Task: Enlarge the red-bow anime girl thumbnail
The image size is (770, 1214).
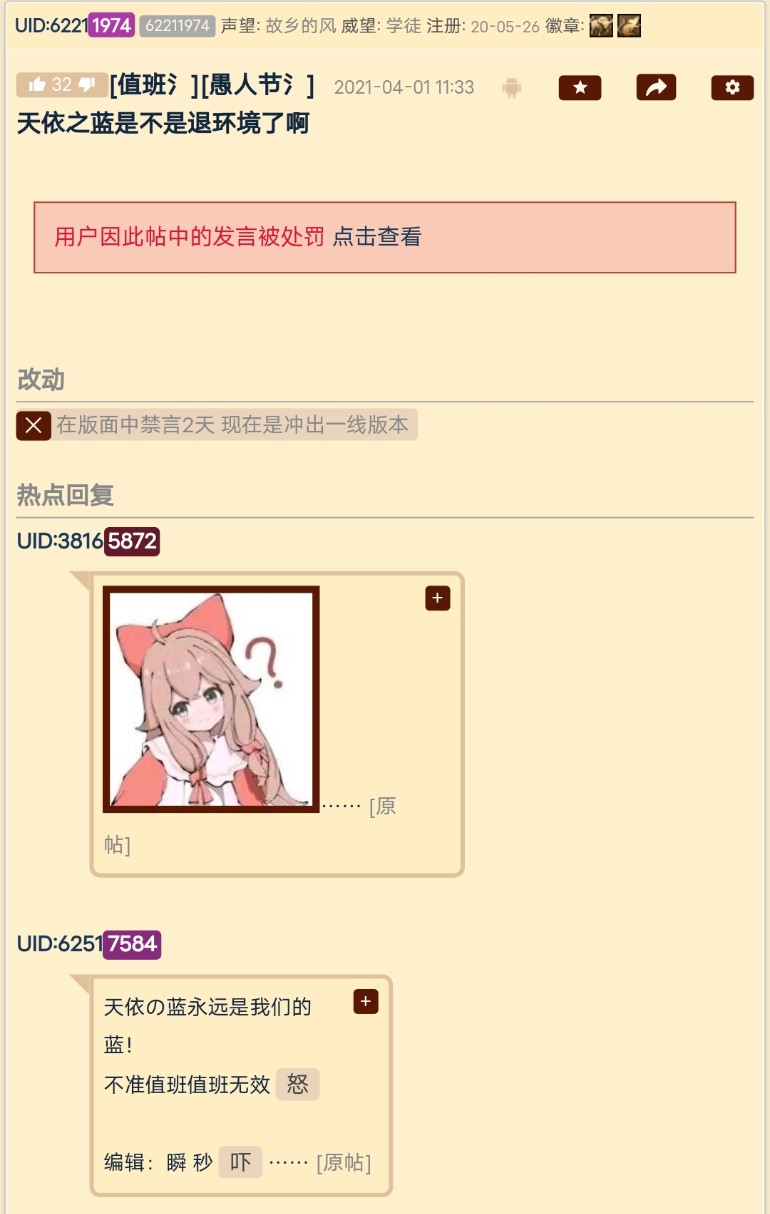Action: pos(211,699)
